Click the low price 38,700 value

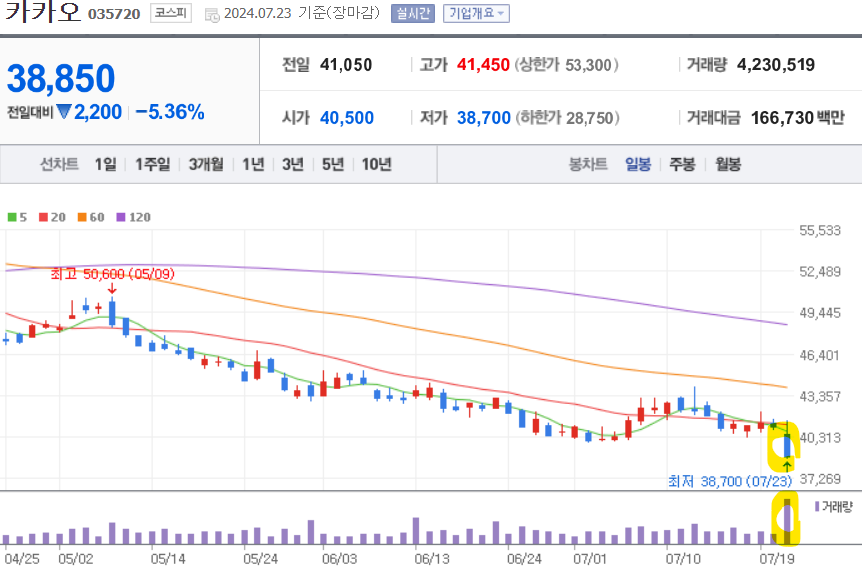pyautogui.click(x=484, y=118)
